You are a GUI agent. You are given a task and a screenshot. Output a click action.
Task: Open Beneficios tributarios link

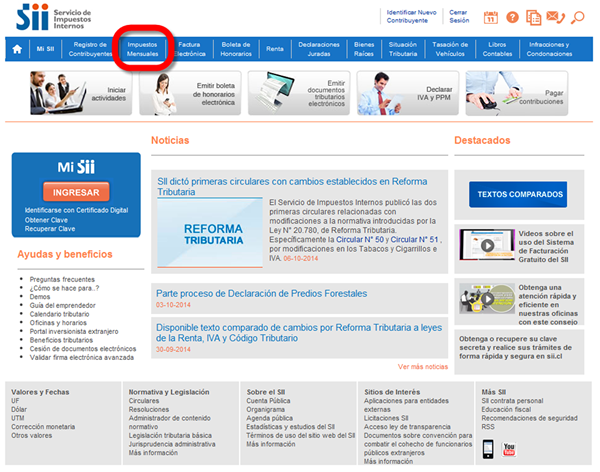tap(61, 340)
